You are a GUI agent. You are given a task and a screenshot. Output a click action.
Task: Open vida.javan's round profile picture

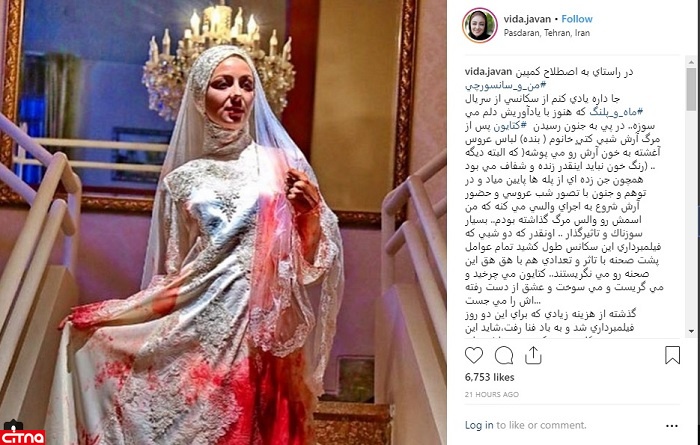(x=480, y=25)
